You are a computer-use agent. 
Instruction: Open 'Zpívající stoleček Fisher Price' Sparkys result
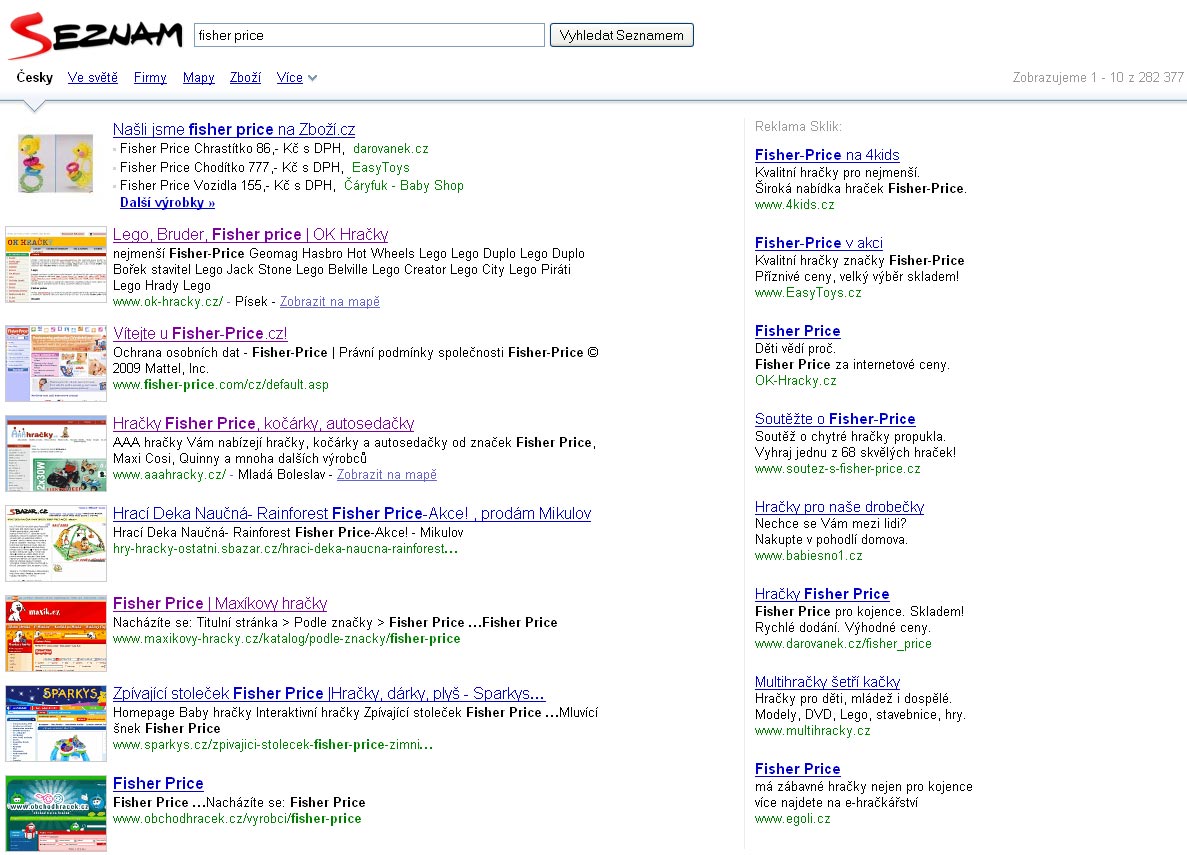(x=329, y=694)
